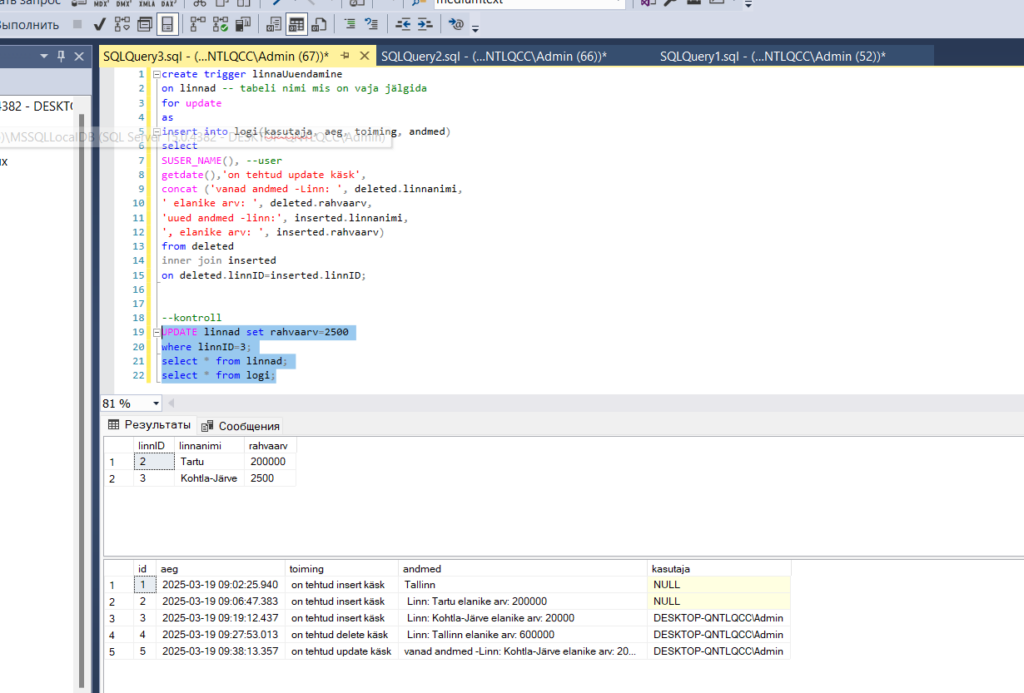
Task: Click the Tartu cell in linnad results
Action: pyautogui.click(x=210, y=462)
